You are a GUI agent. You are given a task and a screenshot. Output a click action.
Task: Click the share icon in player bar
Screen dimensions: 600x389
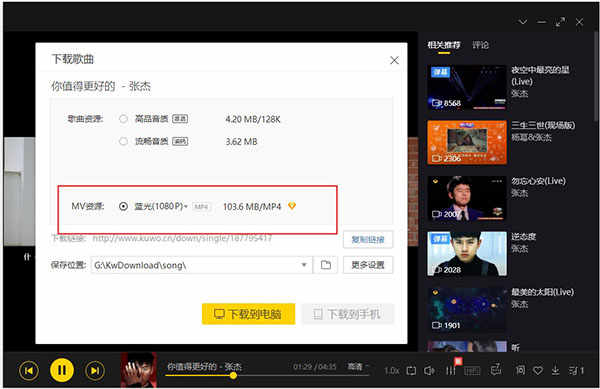point(496,369)
